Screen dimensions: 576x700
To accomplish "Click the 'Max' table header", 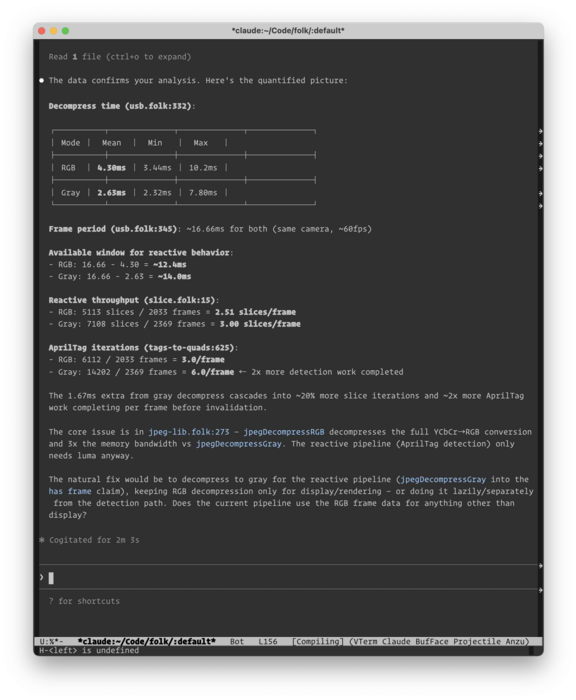I will coord(200,143).
